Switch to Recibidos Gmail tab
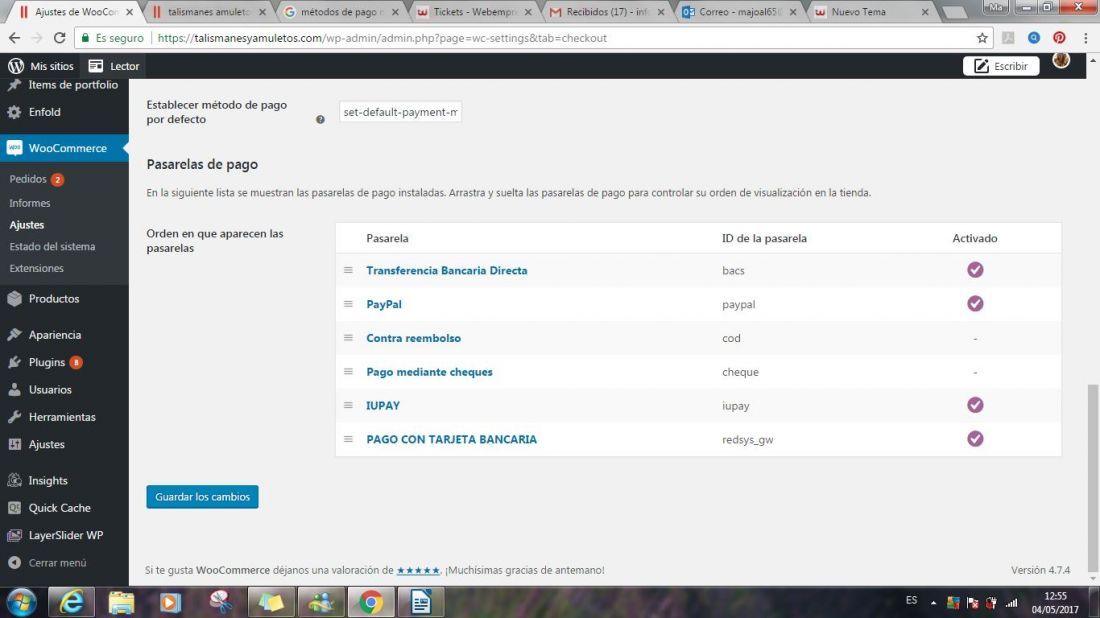This screenshot has height=618, width=1100. (x=606, y=12)
